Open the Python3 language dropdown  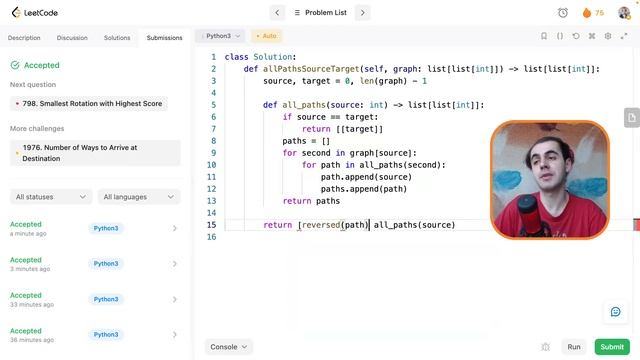[220, 36]
